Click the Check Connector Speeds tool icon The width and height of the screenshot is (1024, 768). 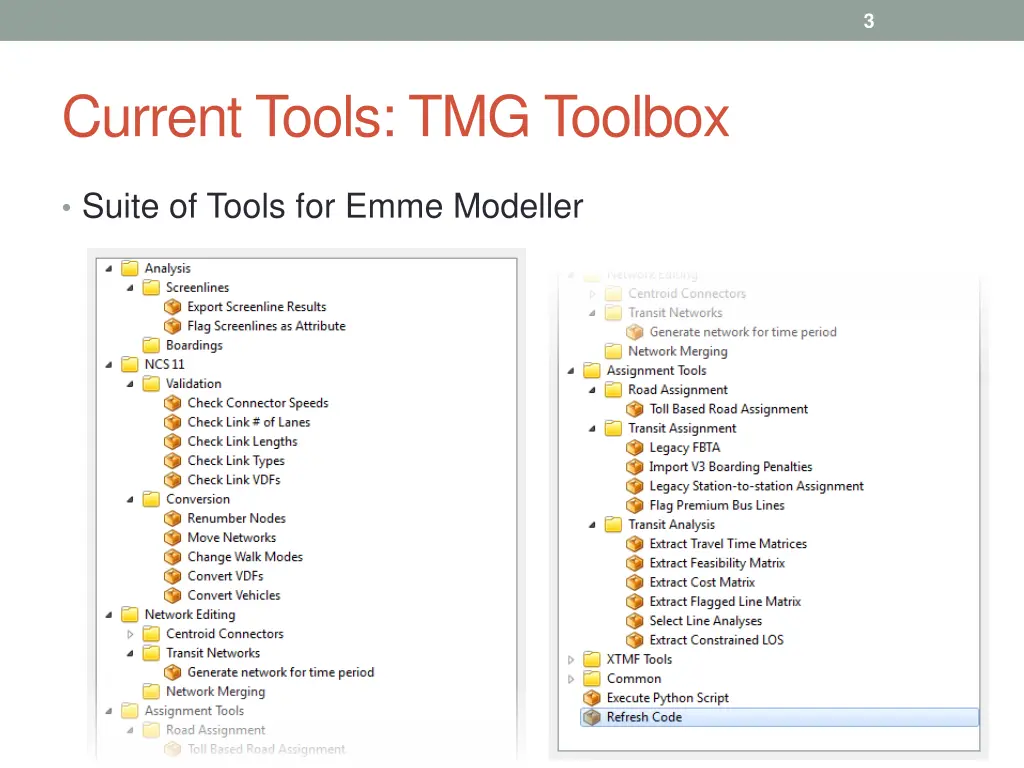pos(172,403)
